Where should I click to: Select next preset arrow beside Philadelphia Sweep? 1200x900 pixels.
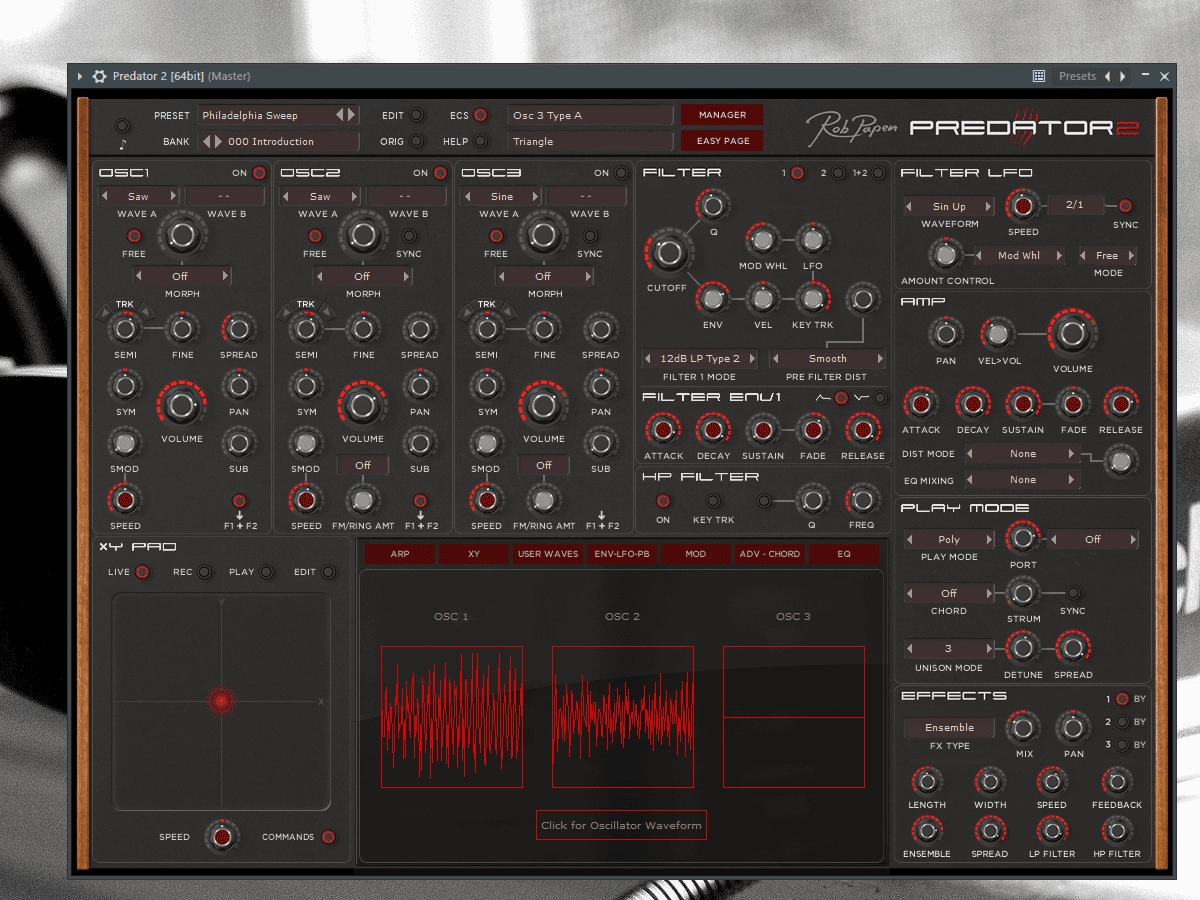click(x=351, y=115)
